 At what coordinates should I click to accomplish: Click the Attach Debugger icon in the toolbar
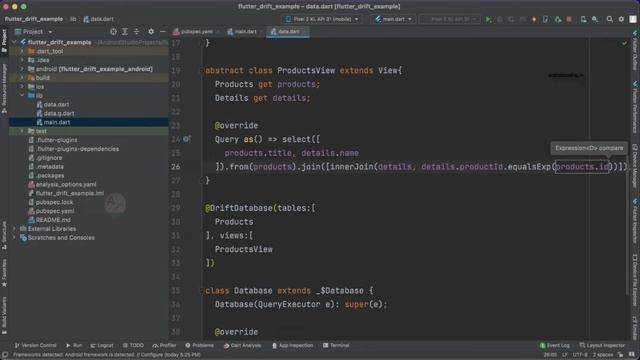tap(558, 19)
